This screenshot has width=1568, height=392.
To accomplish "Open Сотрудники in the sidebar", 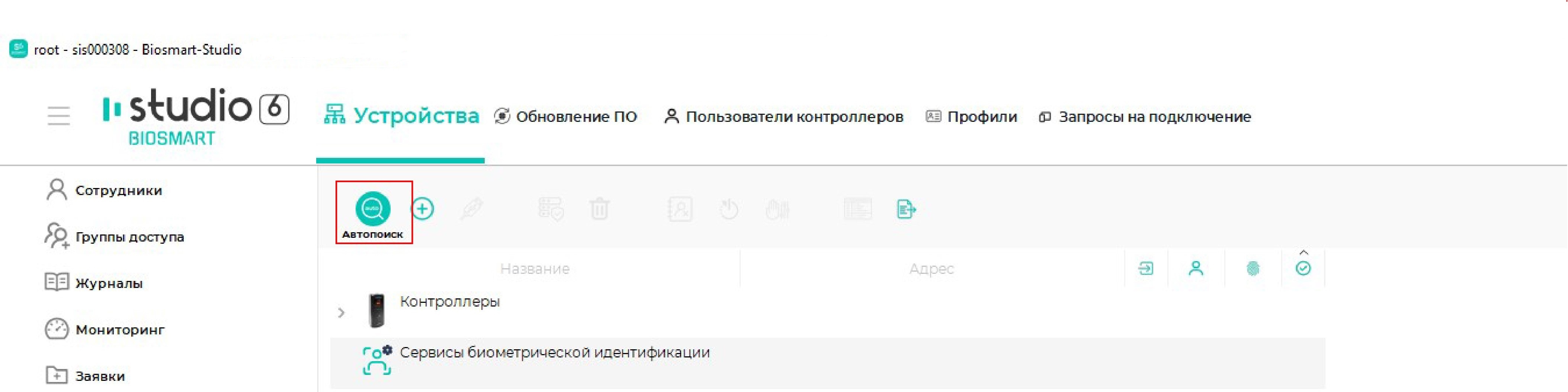I will point(103,190).
